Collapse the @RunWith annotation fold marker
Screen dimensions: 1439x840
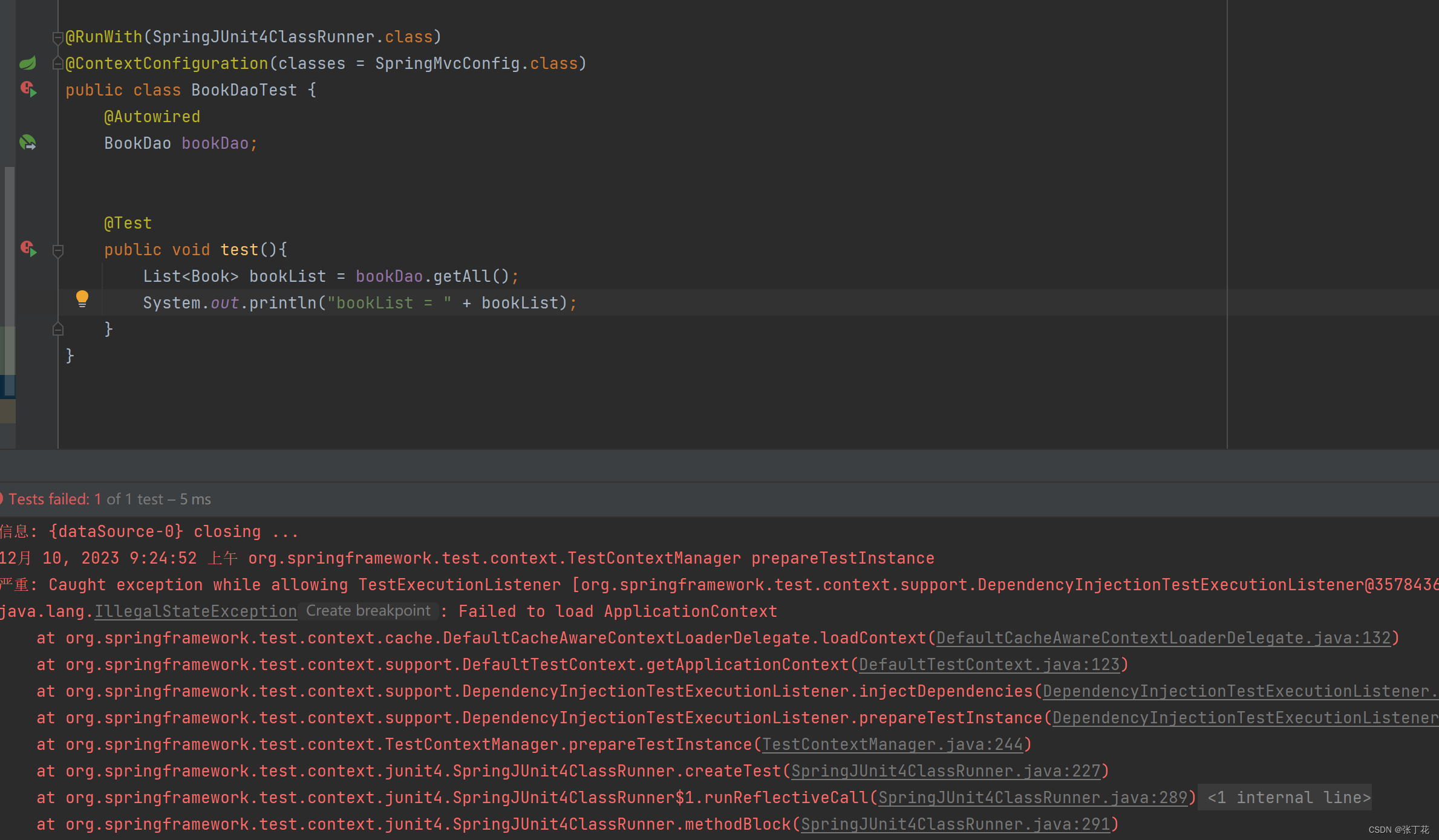(57, 37)
